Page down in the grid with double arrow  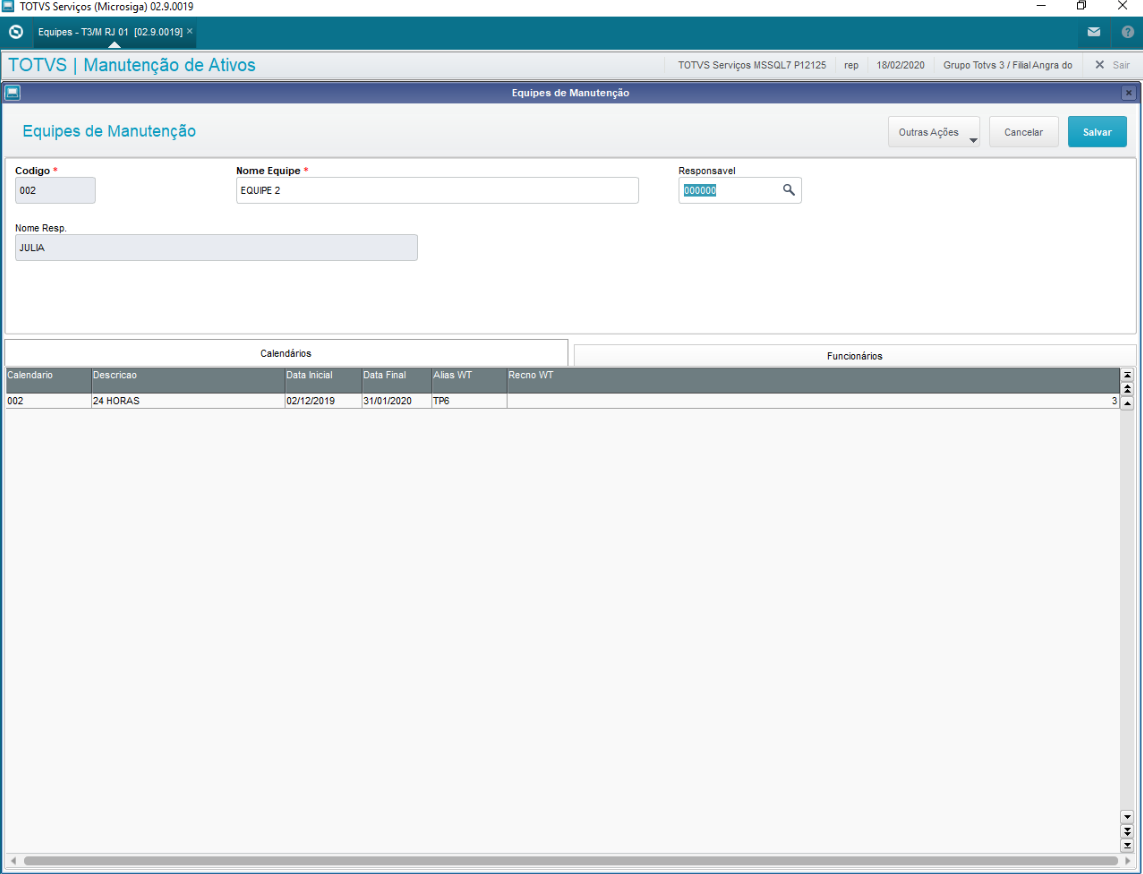click(1127, 832)
